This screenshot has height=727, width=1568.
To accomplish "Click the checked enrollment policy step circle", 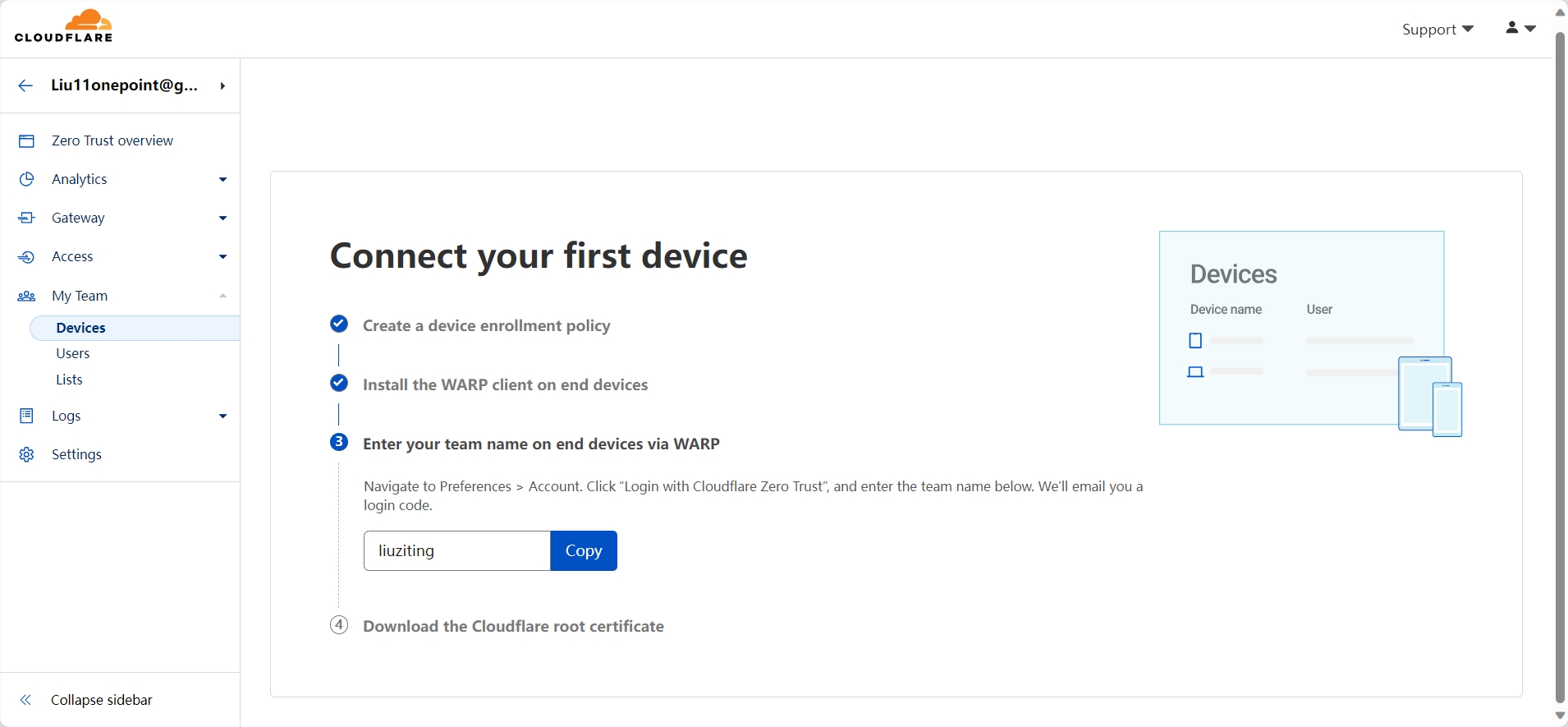I will 339,324.
